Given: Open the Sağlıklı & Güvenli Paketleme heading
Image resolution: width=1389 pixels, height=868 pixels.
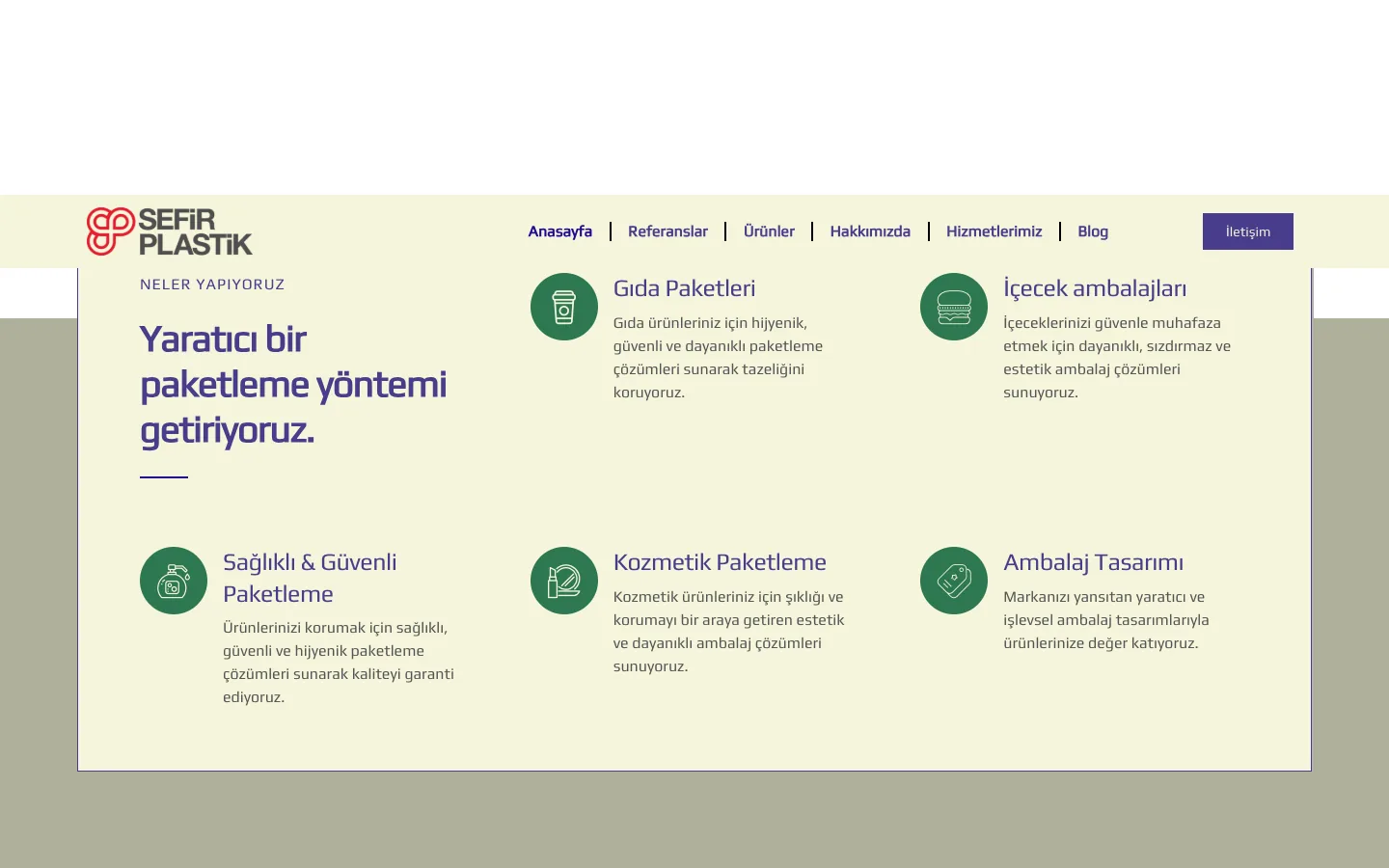Looking at the screenshot, I should (x=310, y=578).
